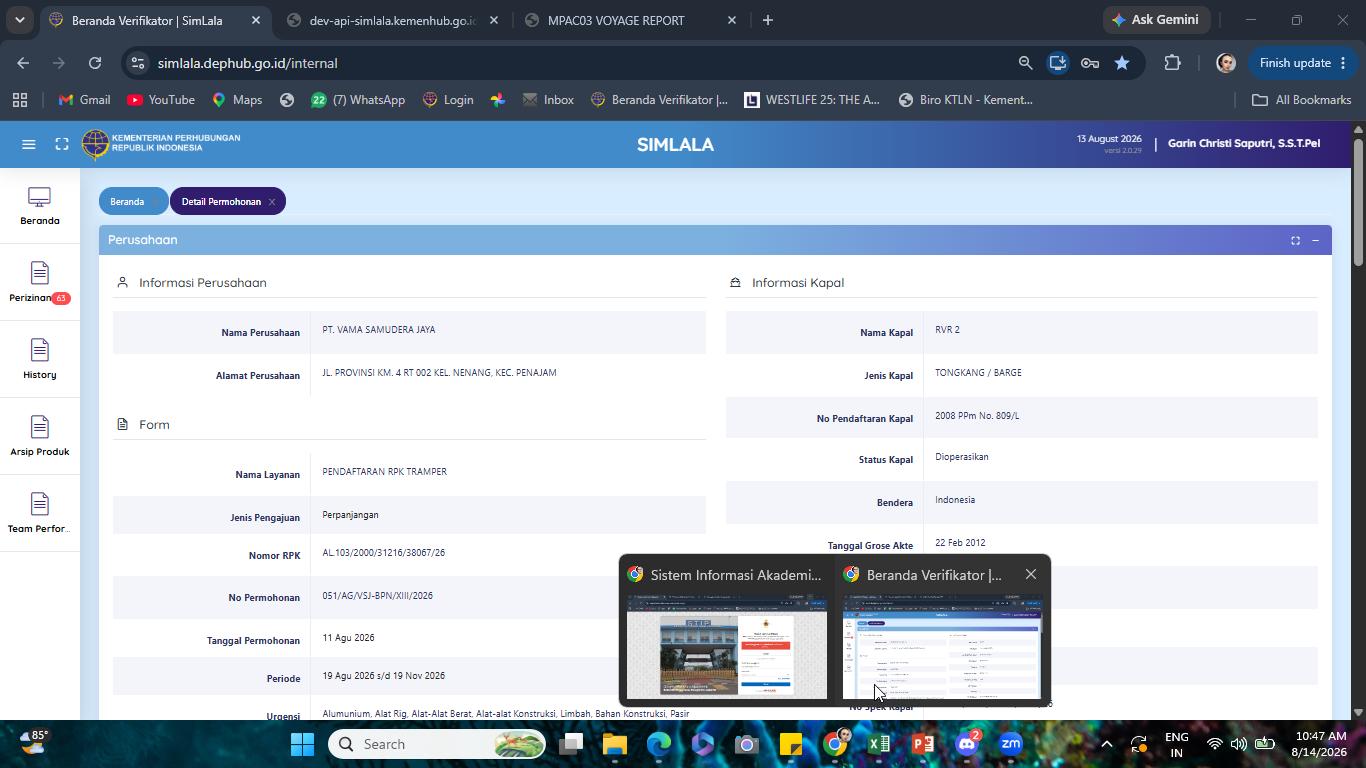The image size is (1366, 768).
Task: Open Beranda in the left sidebar
Action: [40, 206]
